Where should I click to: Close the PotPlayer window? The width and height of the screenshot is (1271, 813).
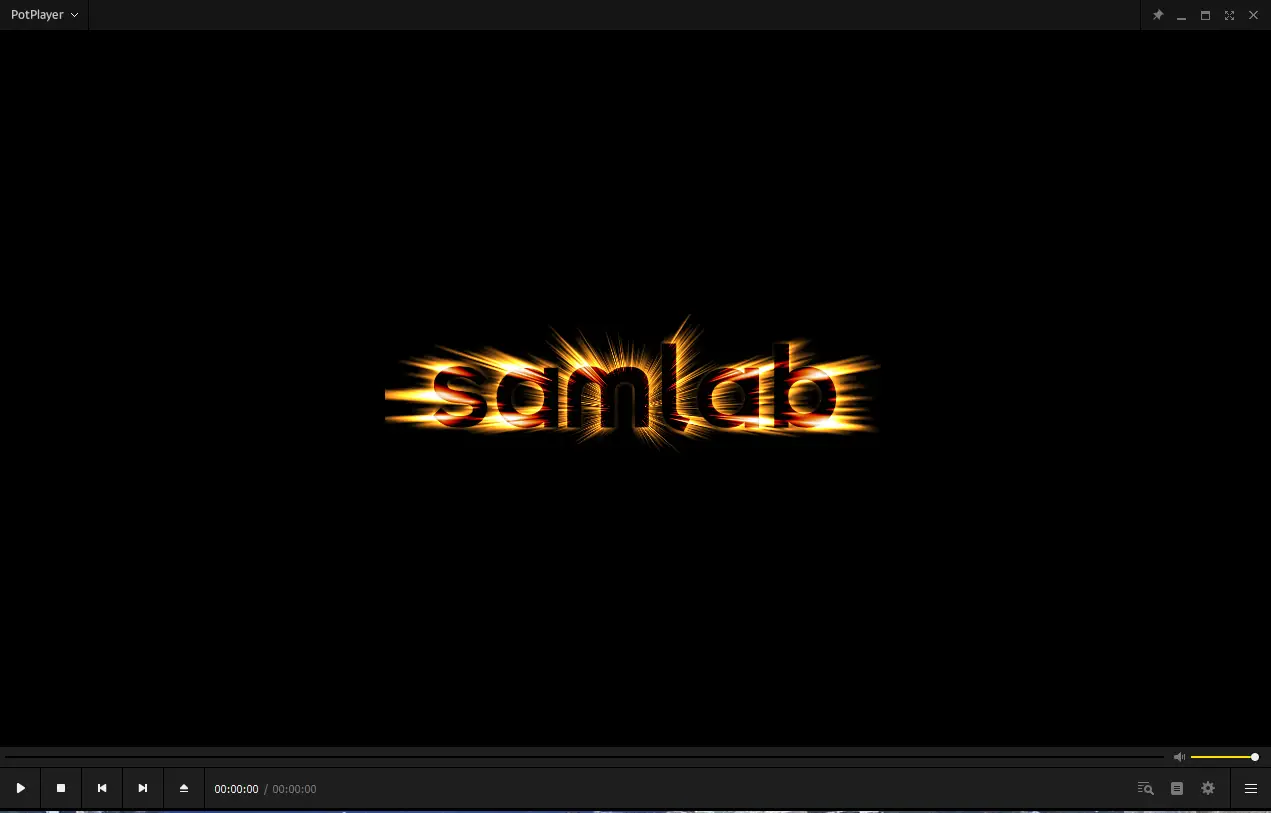click(1253, 15)
